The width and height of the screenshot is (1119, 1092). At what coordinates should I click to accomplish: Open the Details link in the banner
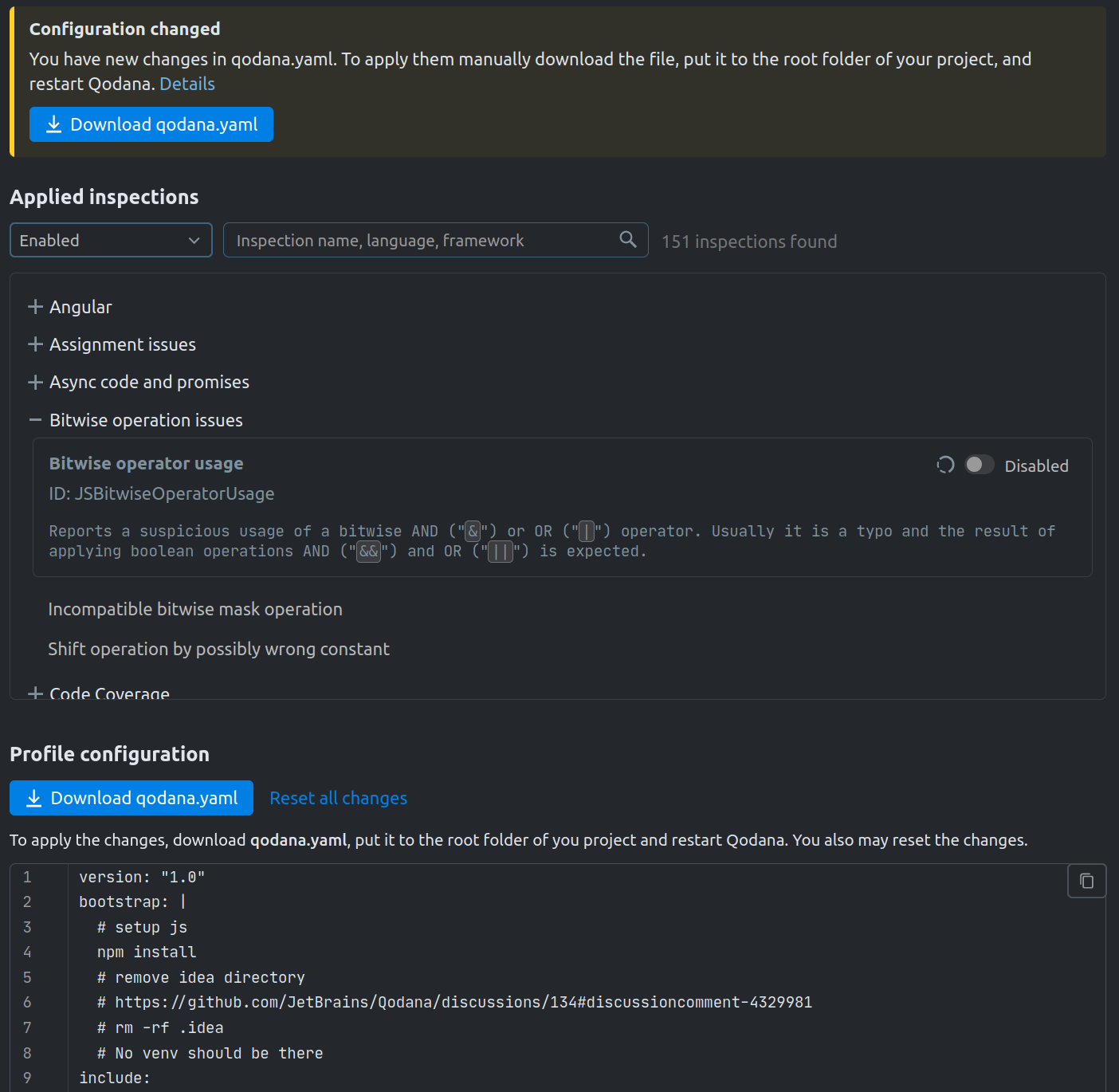click(x=186, y=84)
